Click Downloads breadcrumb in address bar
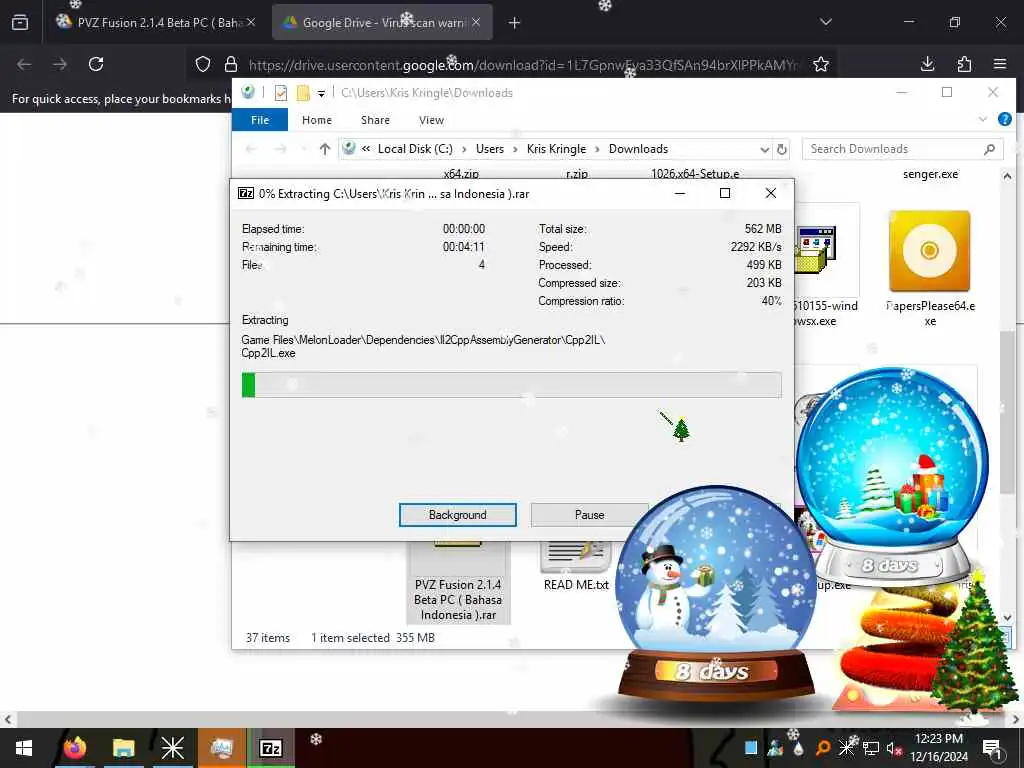The width and height of the screenshot is (1024, 768). pyautogui.click(x=638, y=149)
